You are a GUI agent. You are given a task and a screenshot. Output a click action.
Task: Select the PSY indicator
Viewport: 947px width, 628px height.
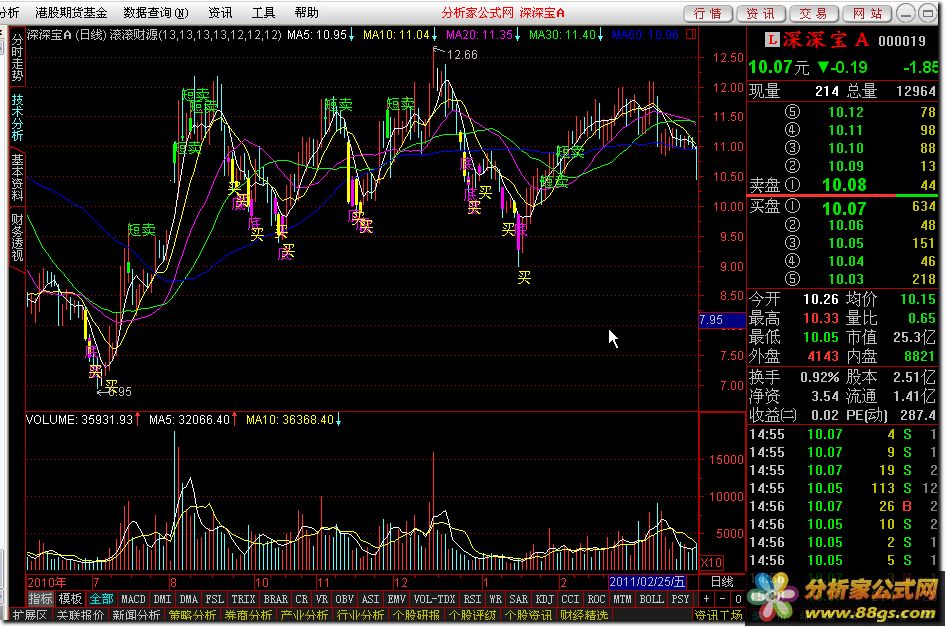[x=680, y=599]
